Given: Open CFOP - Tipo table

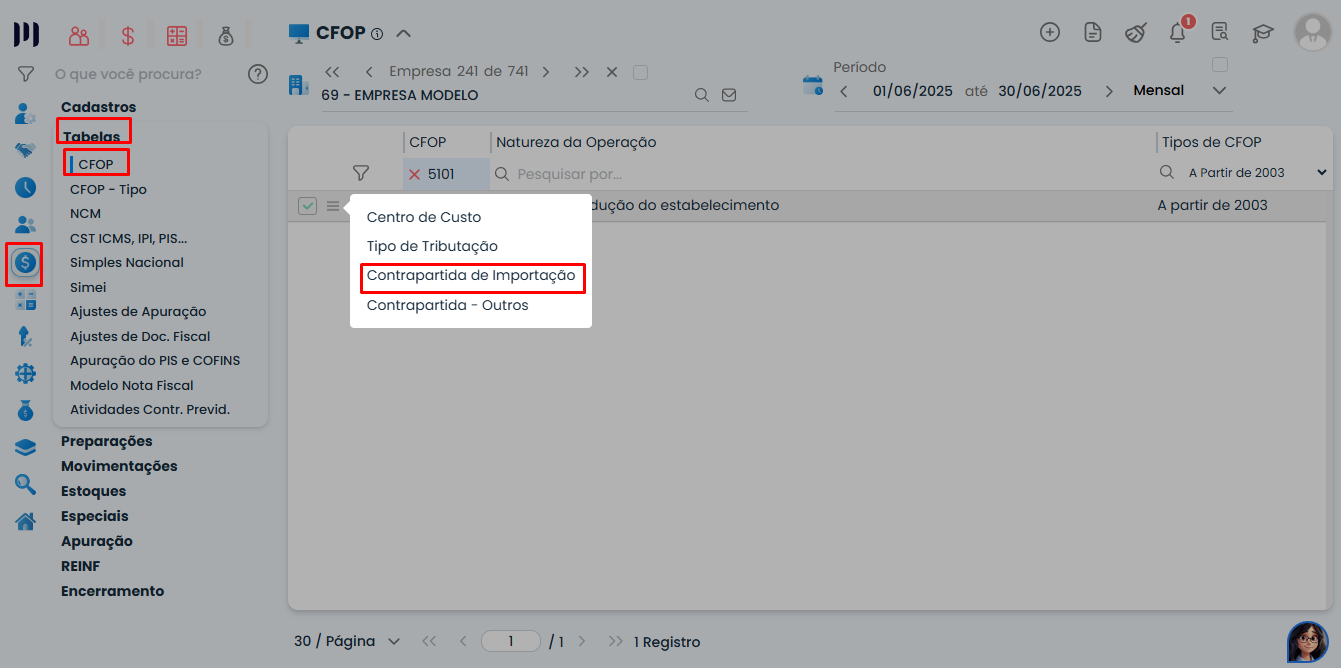Looking at the screenshot, I should click(108, 189).
